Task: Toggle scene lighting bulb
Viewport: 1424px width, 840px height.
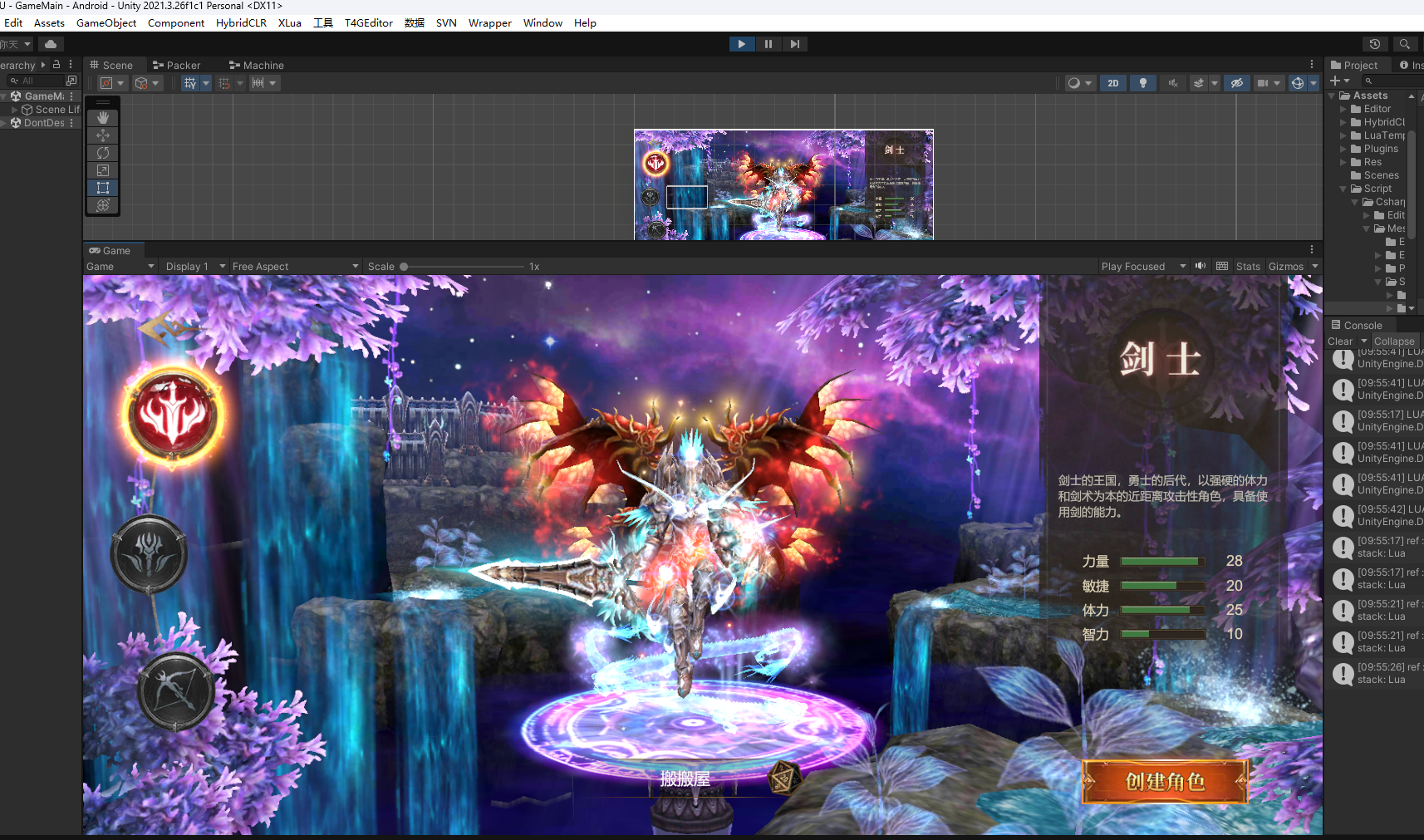Action: point(1143,83)
